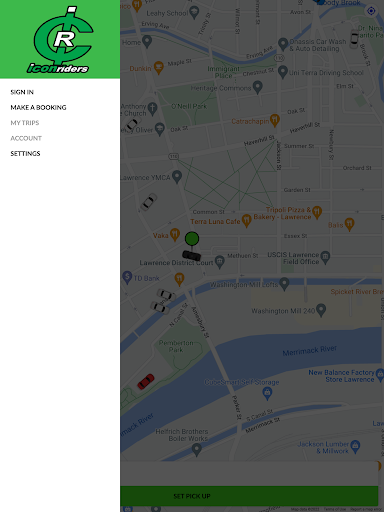Tap the Helfrich Brothers Boiler Works pin
384x512 pixels.
click(197, 450)
